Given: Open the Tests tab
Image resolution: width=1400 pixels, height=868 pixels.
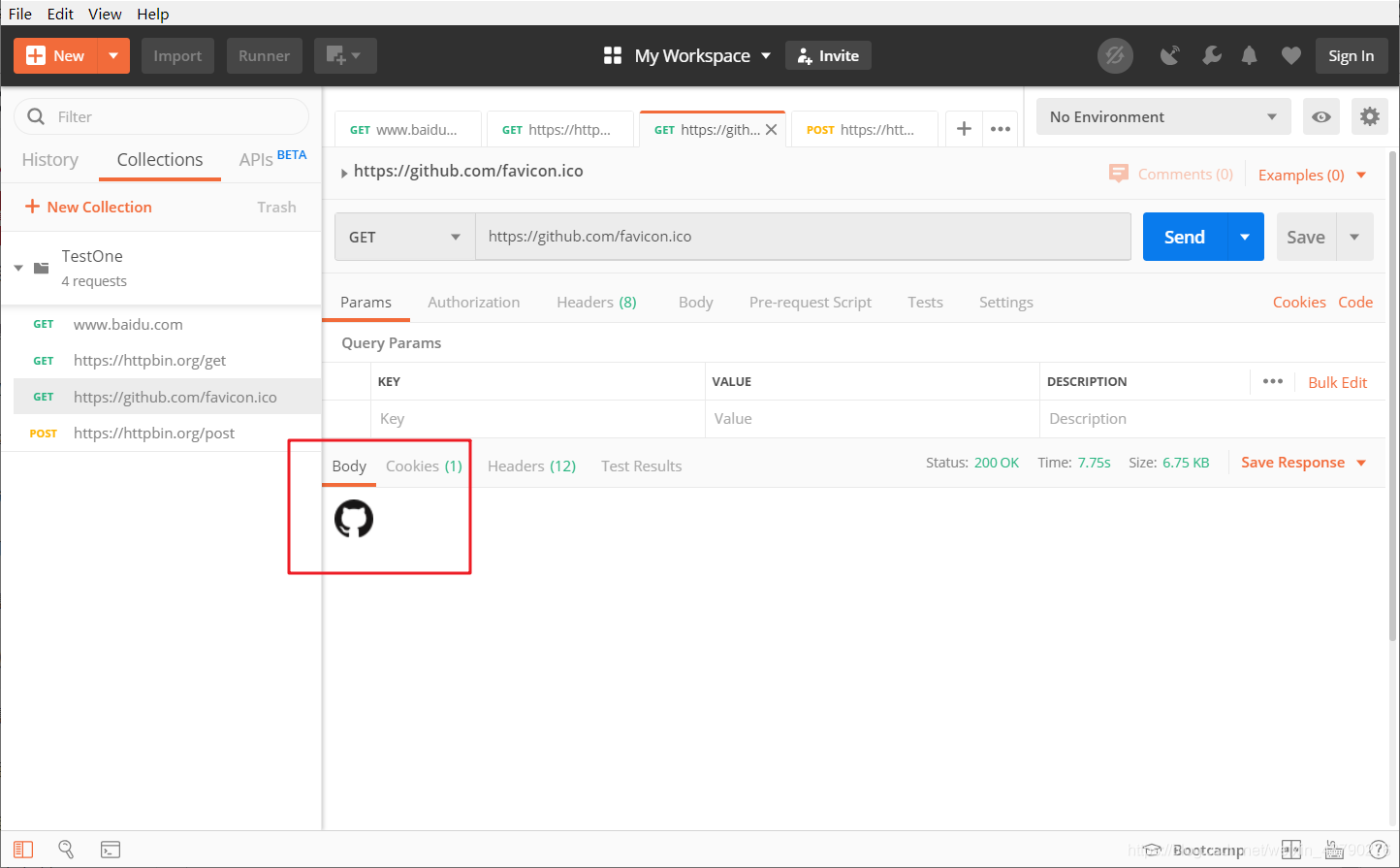Looking at the screenshot, I should (x=925, y=303).
